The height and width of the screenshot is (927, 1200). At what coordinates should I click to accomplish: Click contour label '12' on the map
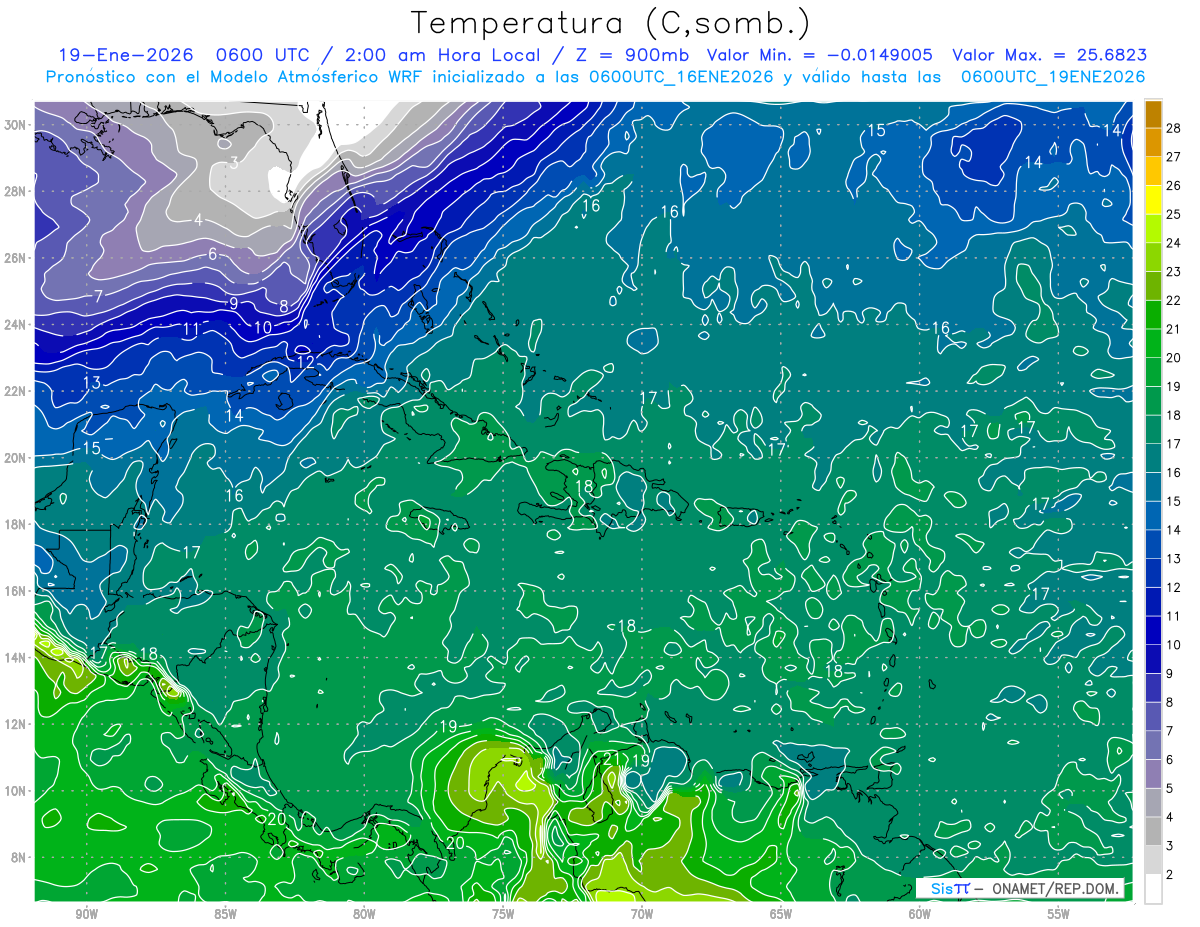pos(306,362)
